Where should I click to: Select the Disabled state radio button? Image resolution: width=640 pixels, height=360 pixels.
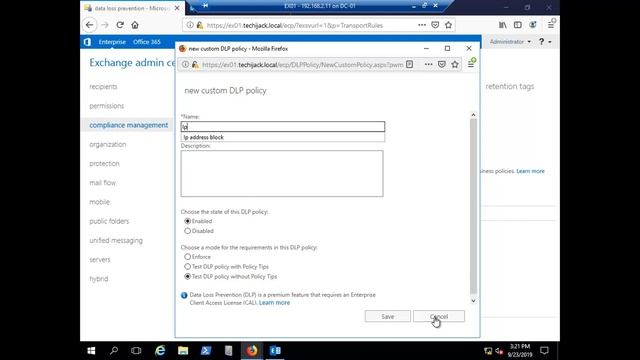tap(188, 231)
